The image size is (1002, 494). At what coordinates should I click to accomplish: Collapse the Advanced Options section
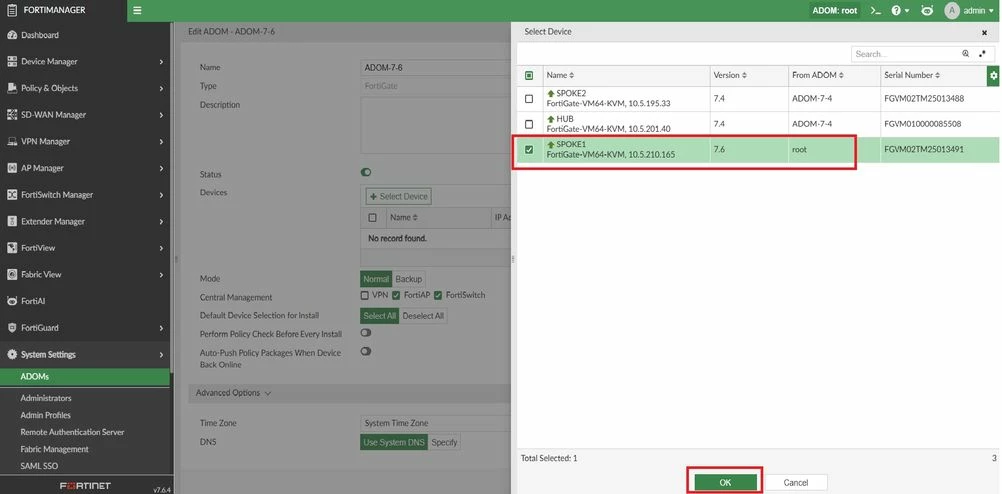click(233, 393)
